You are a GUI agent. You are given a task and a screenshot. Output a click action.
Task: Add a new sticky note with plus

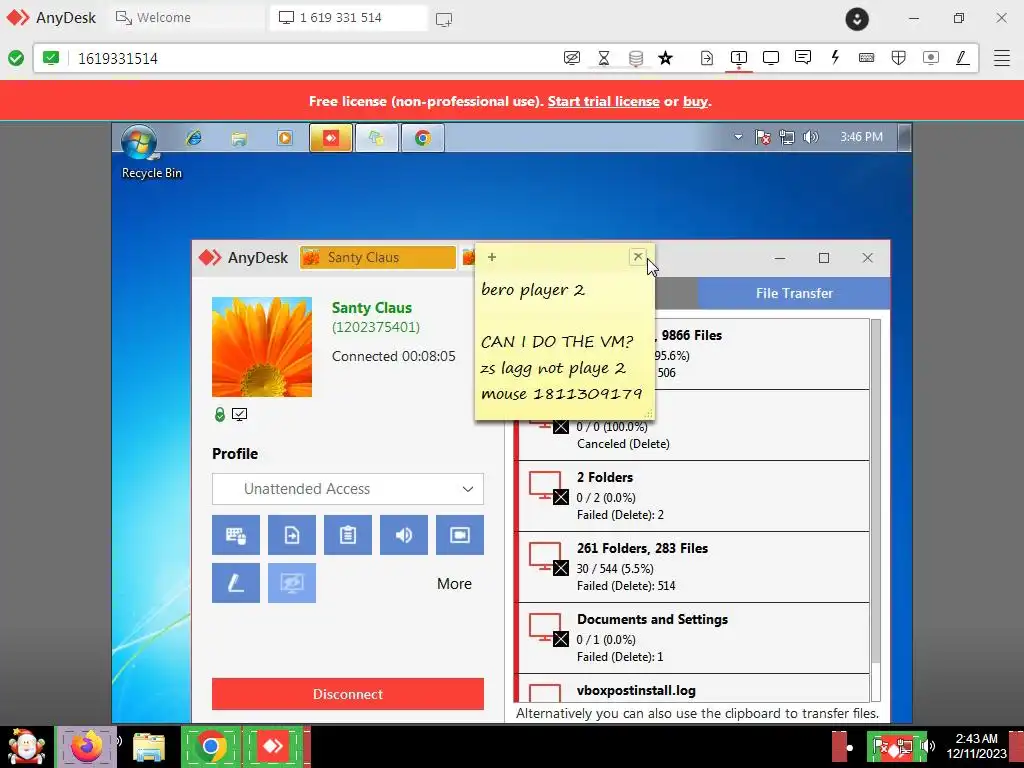click(x=492, y=257)
